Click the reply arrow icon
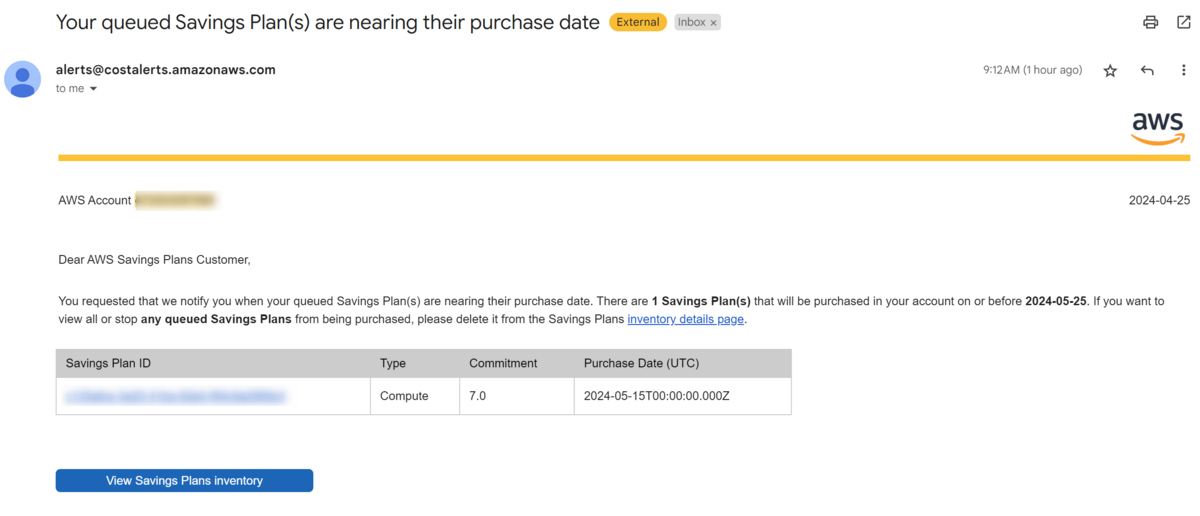Screen dimensions: 1200x516 pos(1147,71)
